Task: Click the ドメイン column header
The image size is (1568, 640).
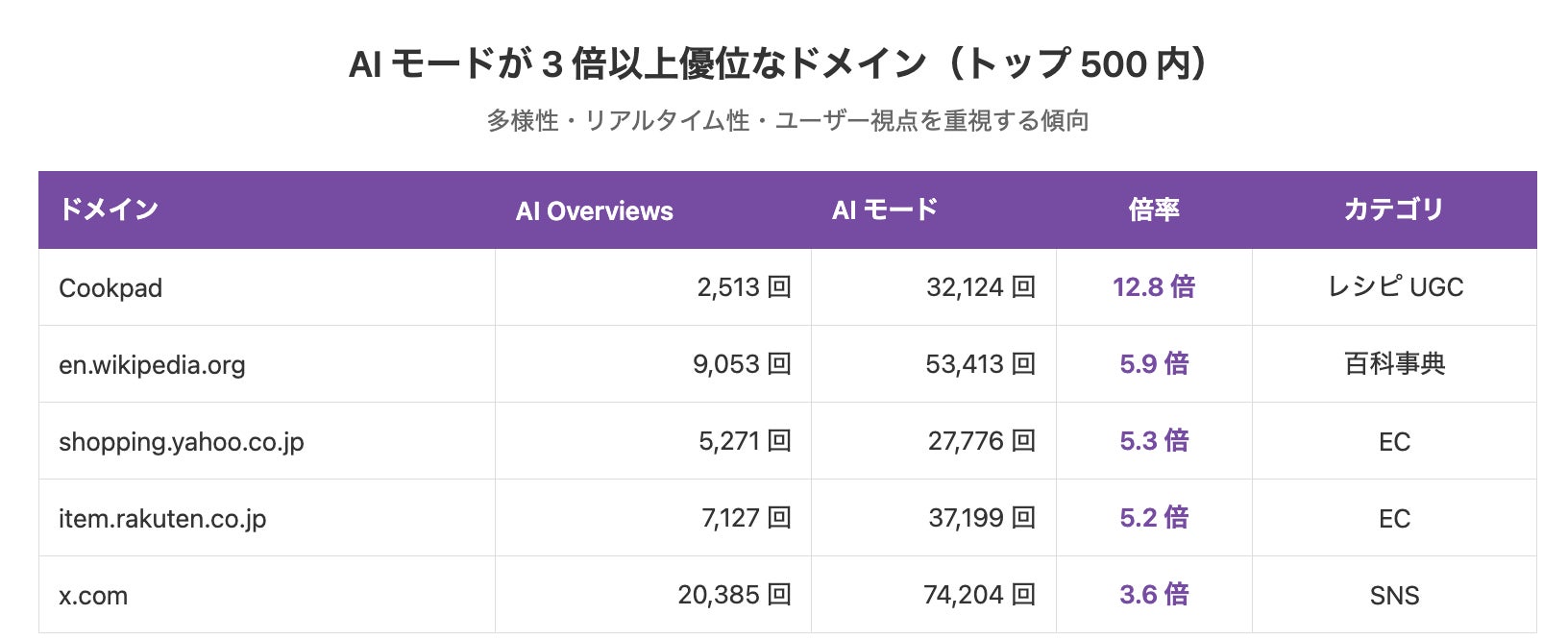Action: pyautogui.click(x=109, y=209)
